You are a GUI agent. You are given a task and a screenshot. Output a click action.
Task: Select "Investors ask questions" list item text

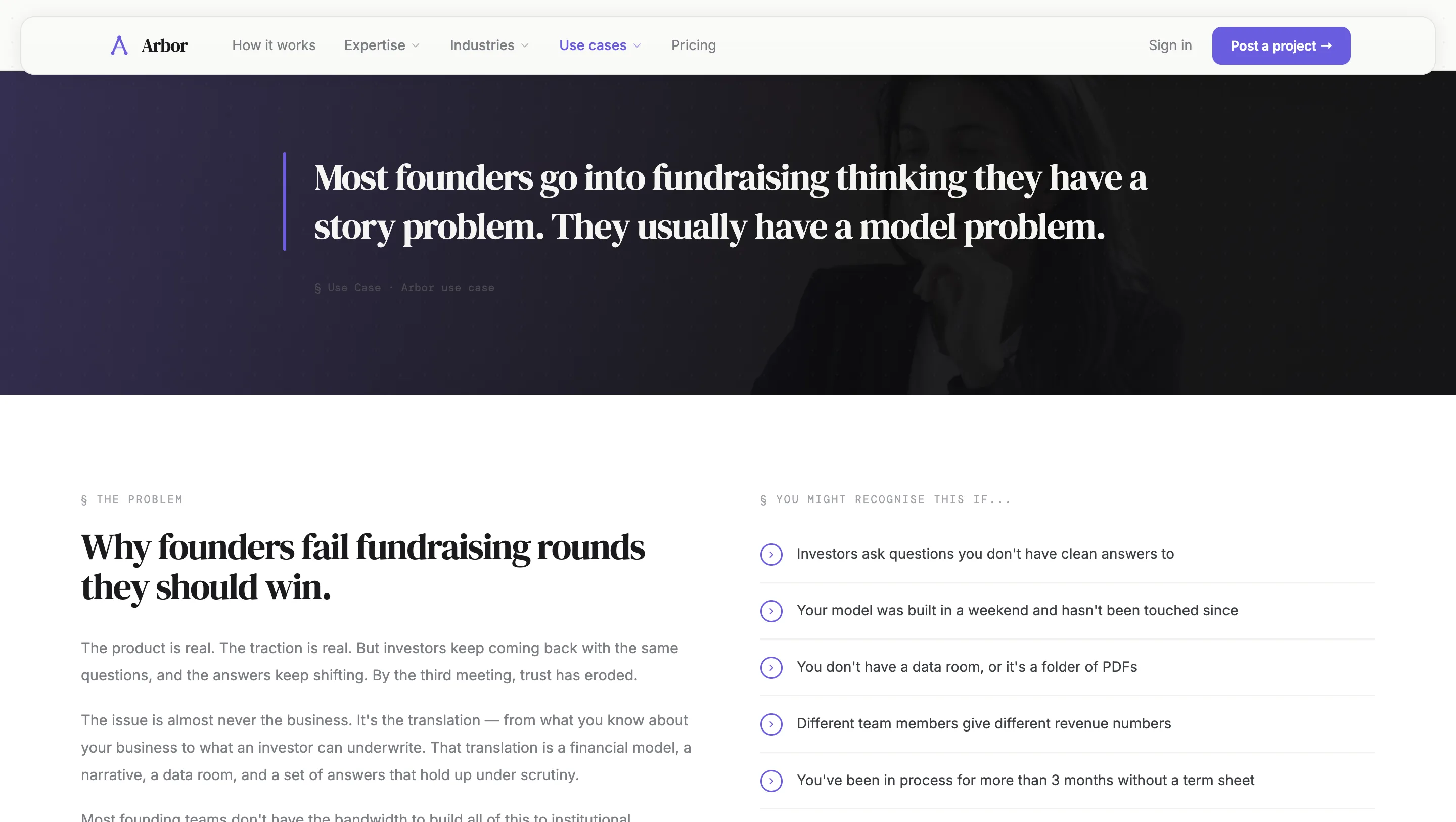[x=985, y=554]
